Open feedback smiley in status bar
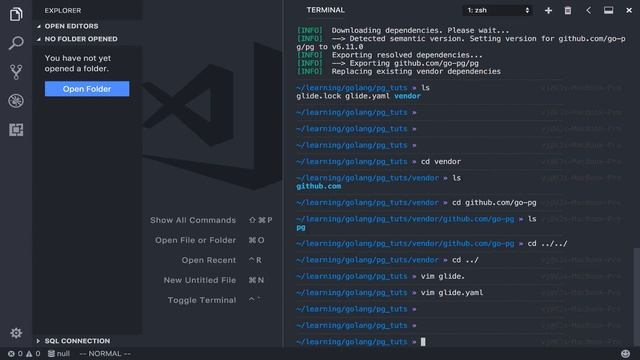640x360 pixels. [x=625, y=353]
